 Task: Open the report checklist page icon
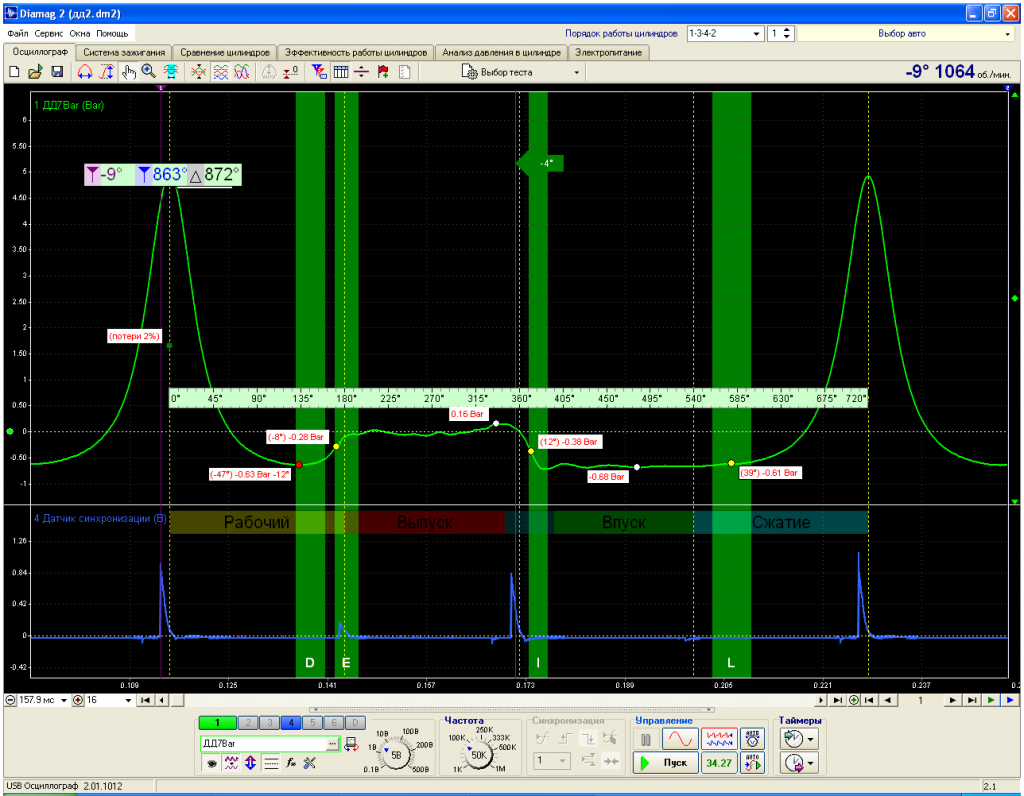(404, 72)
